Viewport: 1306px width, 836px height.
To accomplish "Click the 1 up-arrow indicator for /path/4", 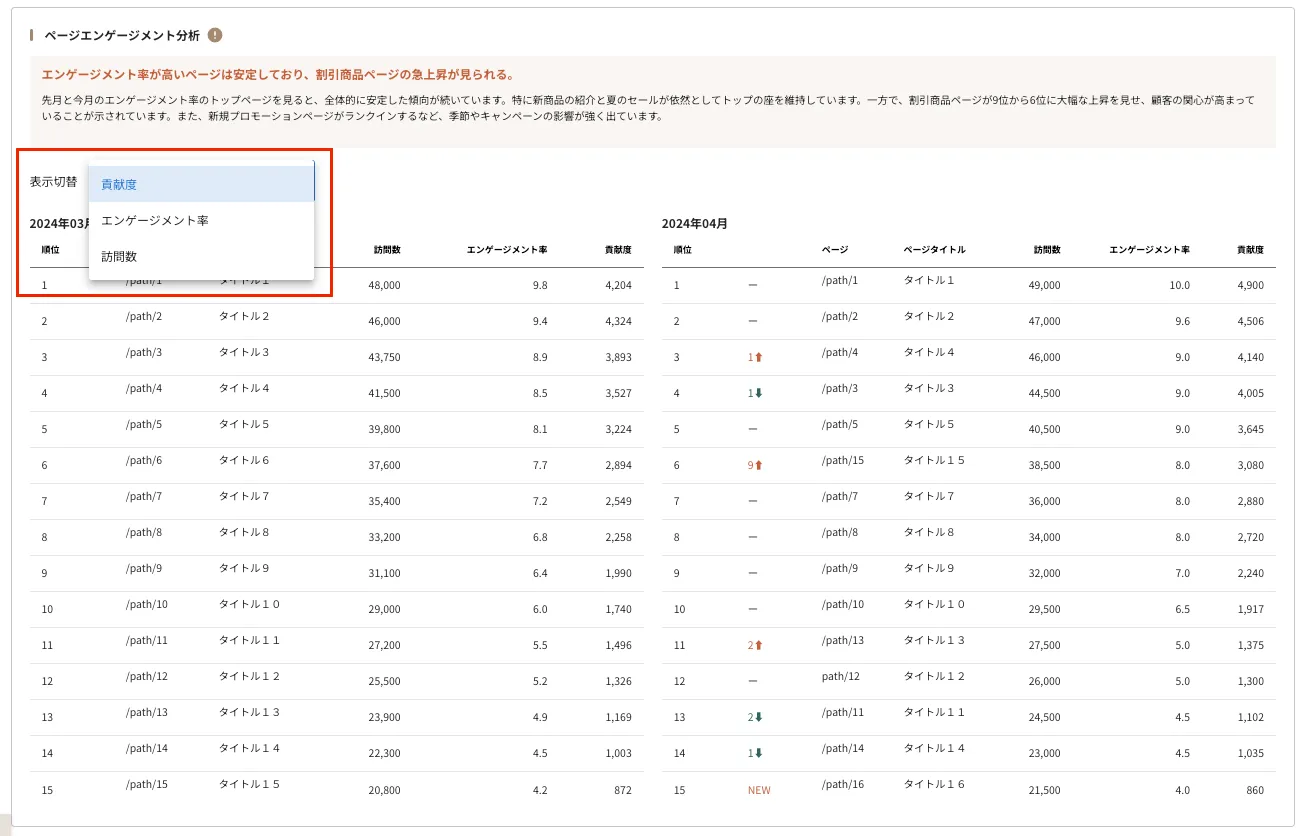I will coord(755,357).
